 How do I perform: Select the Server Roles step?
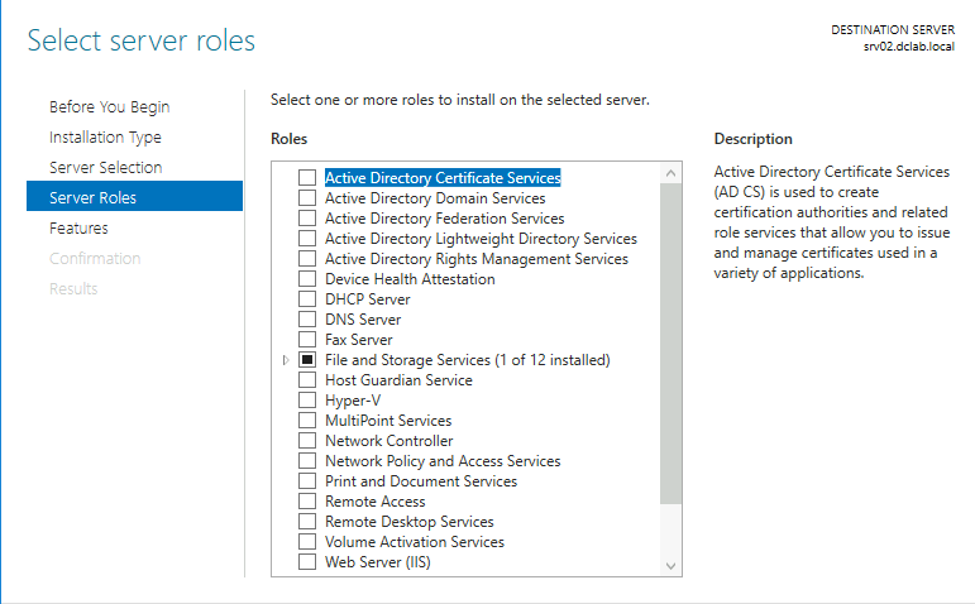(135, 196)
